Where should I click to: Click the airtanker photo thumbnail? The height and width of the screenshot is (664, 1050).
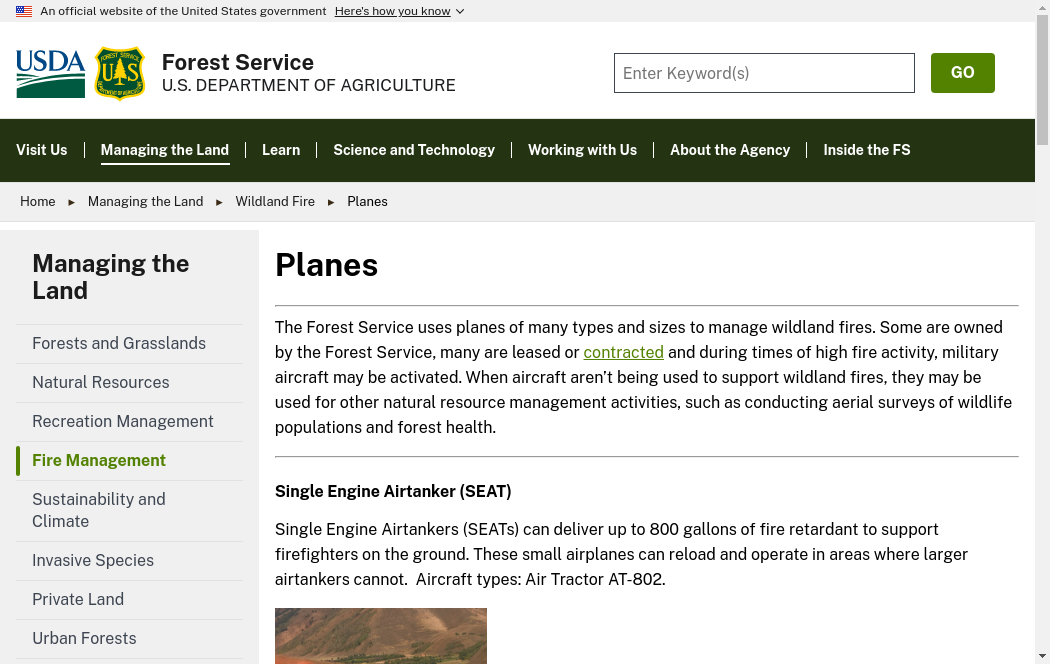click(x=381, y=636)
